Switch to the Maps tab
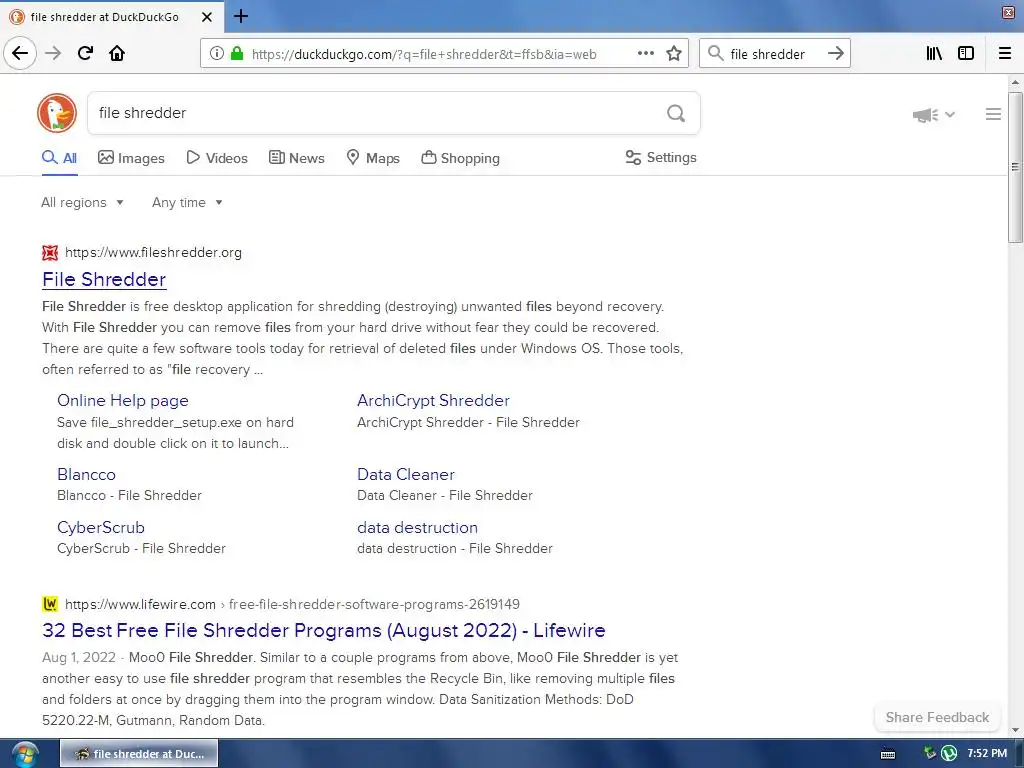Viewport: 1024px width, 768px height. pos(372,158)
